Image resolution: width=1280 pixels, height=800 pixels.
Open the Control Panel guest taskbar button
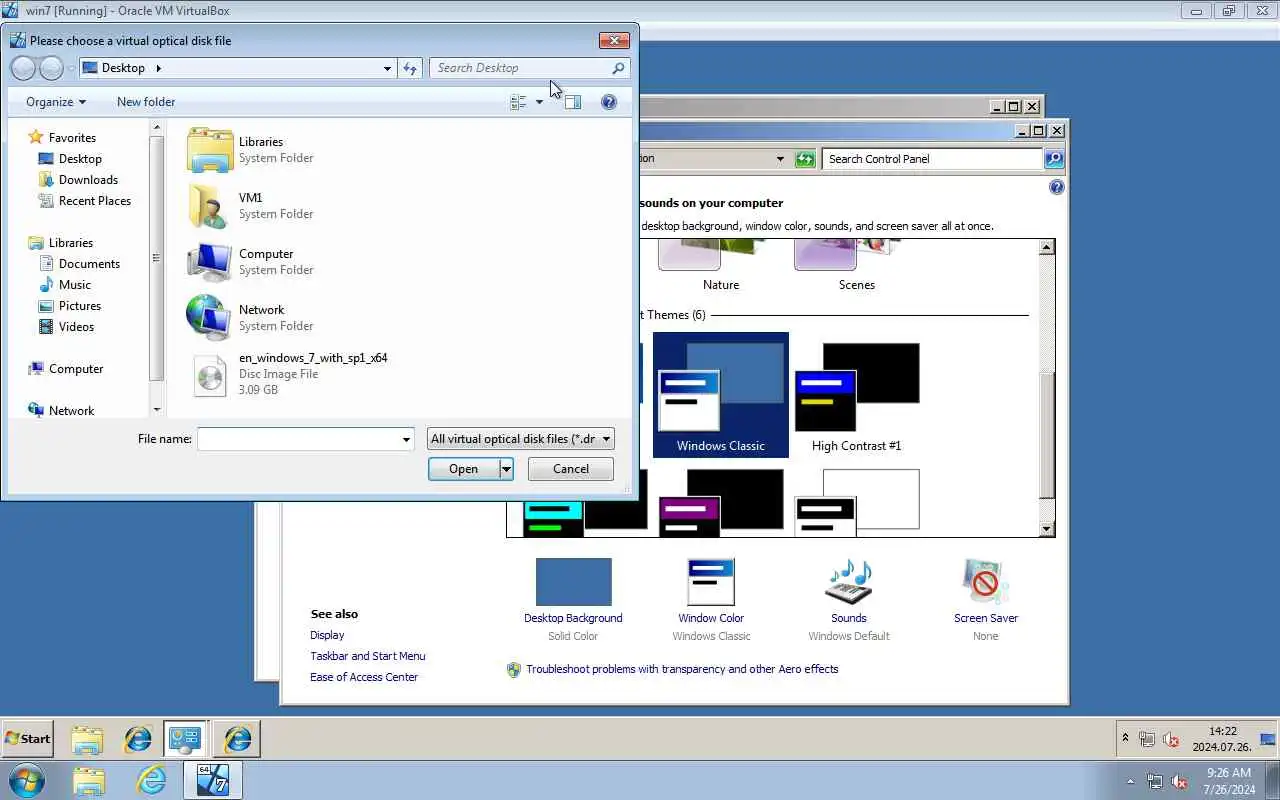[185, 739]
